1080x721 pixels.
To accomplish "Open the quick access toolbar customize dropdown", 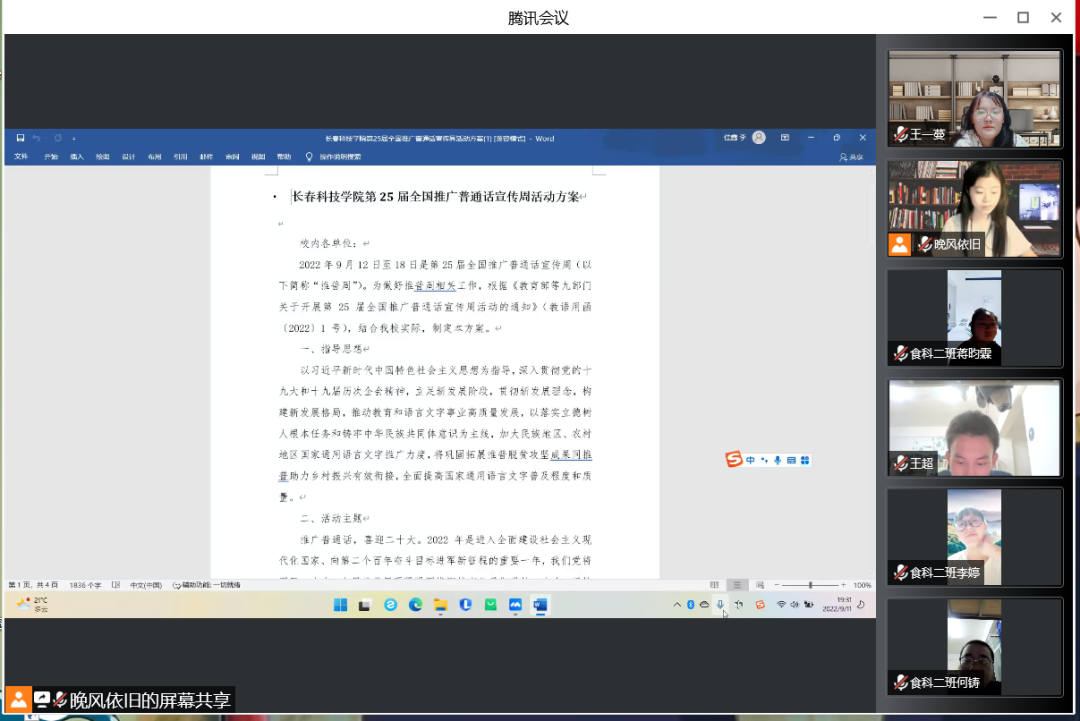I will click(74, 138).
